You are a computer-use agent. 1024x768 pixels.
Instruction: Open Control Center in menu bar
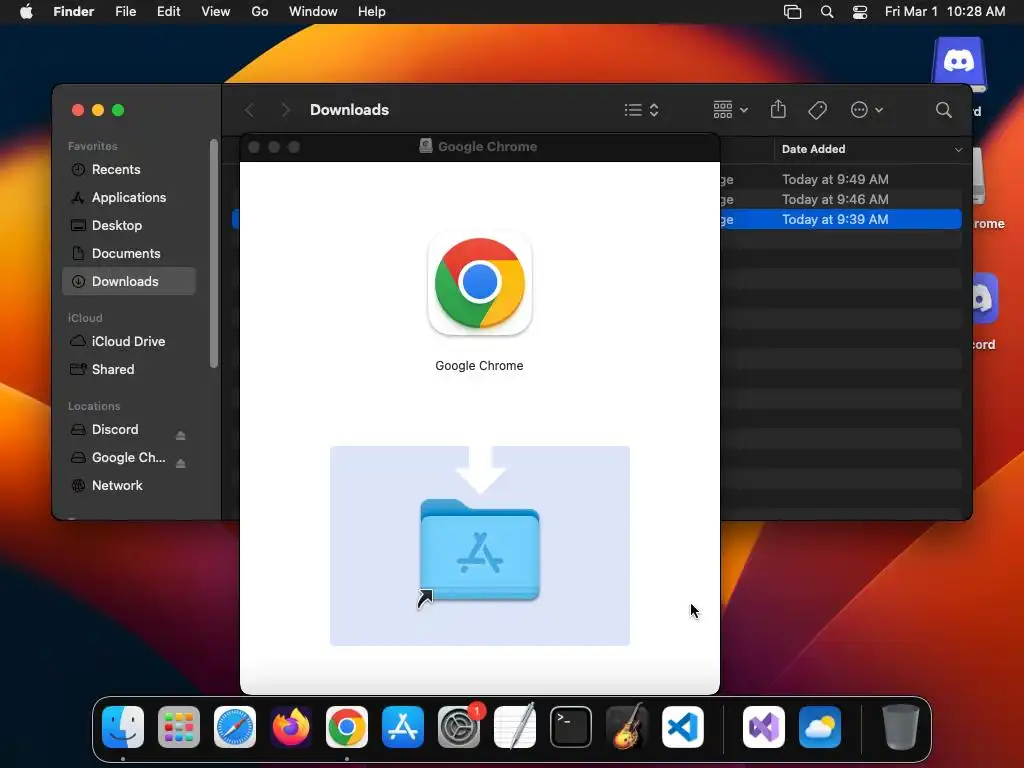[860, 12]
